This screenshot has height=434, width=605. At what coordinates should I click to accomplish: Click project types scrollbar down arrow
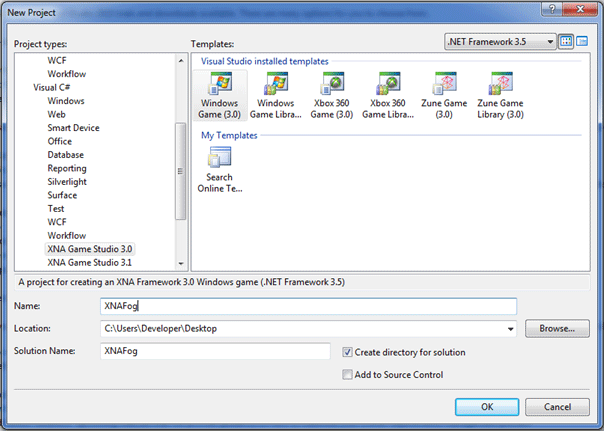click(x=181, y=263)
